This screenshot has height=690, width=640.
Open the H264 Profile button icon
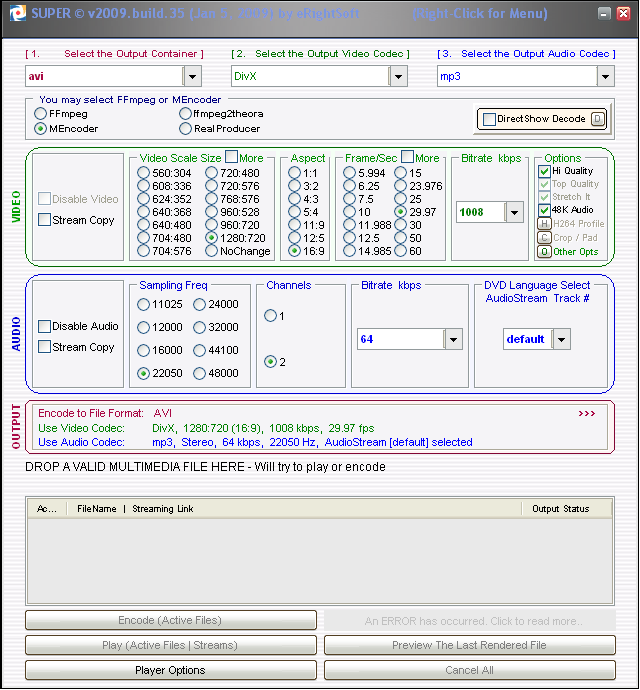pos(544,224)
